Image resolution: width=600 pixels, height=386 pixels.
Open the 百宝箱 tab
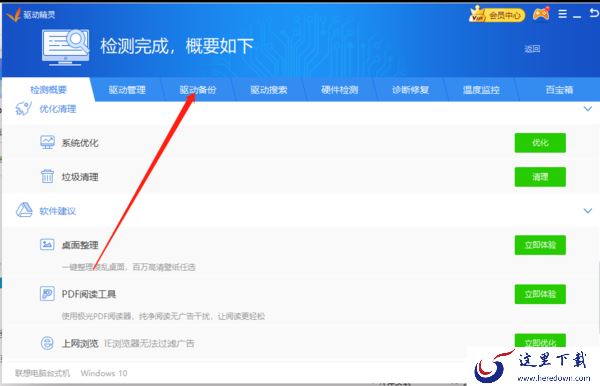(559, 90)
